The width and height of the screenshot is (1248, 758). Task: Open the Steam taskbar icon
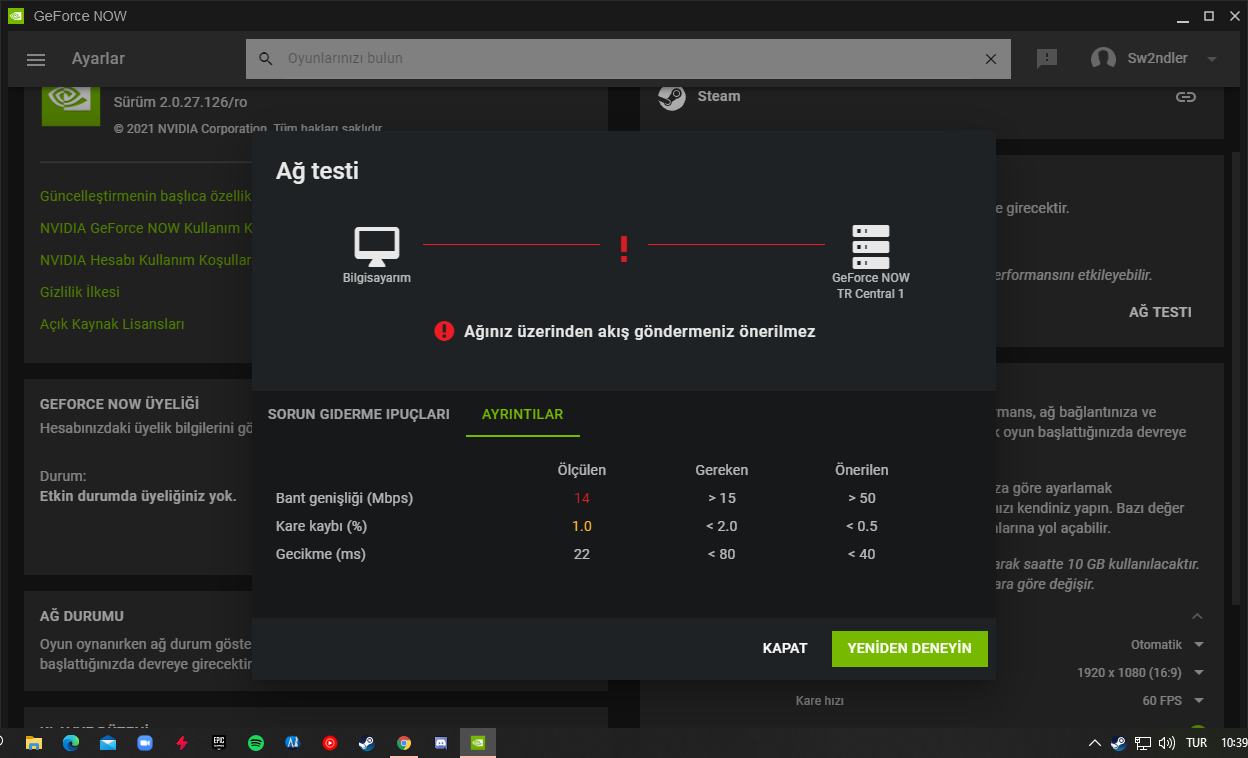pos(367,743)
